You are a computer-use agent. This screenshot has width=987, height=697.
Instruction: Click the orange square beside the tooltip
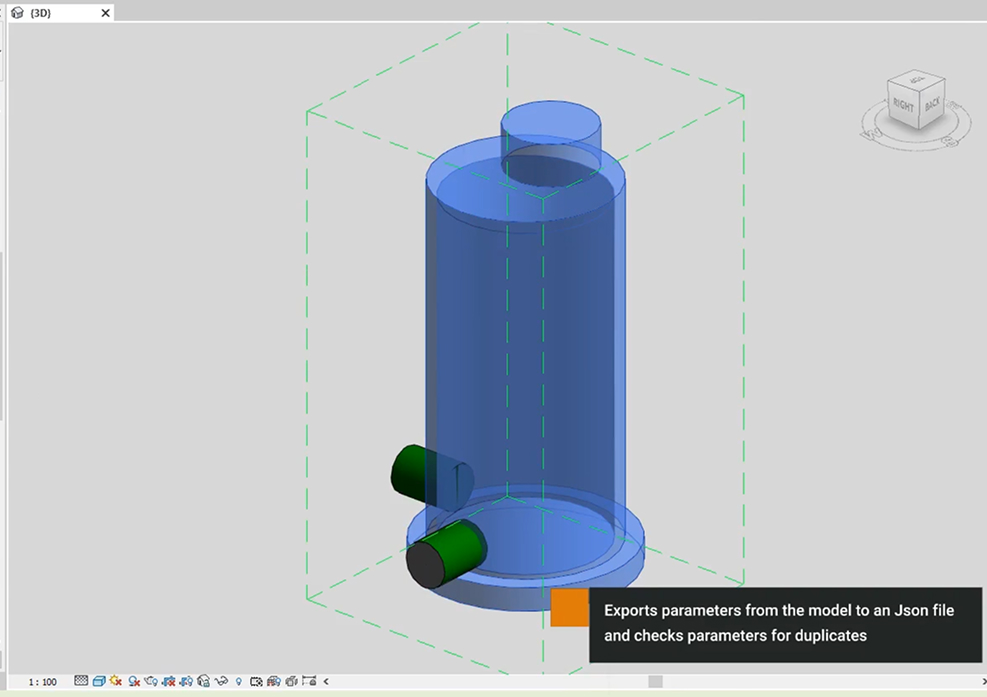point(569,607)
